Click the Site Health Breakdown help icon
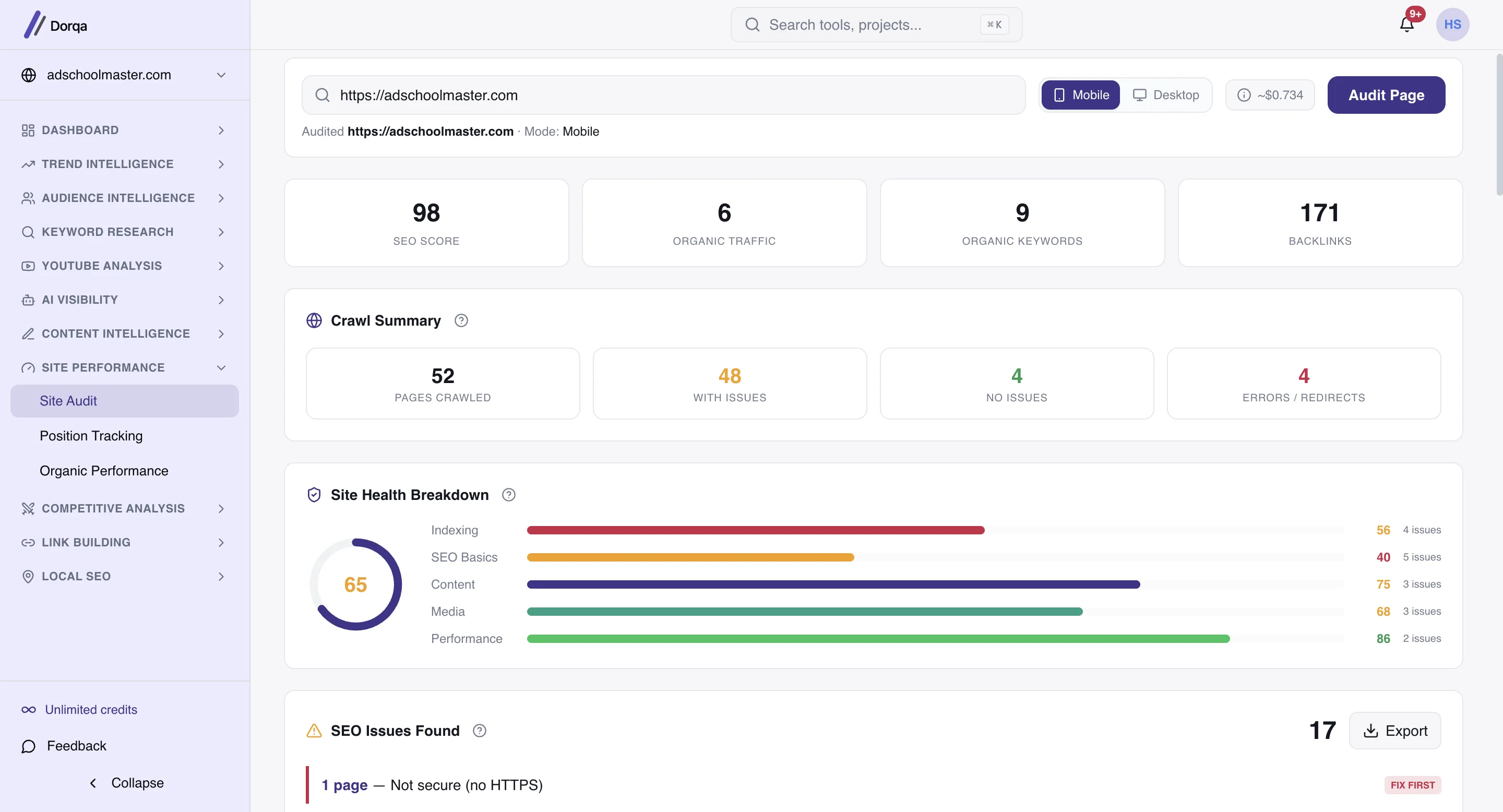Viewport: 1503px width, 812px height. [509, 495]
